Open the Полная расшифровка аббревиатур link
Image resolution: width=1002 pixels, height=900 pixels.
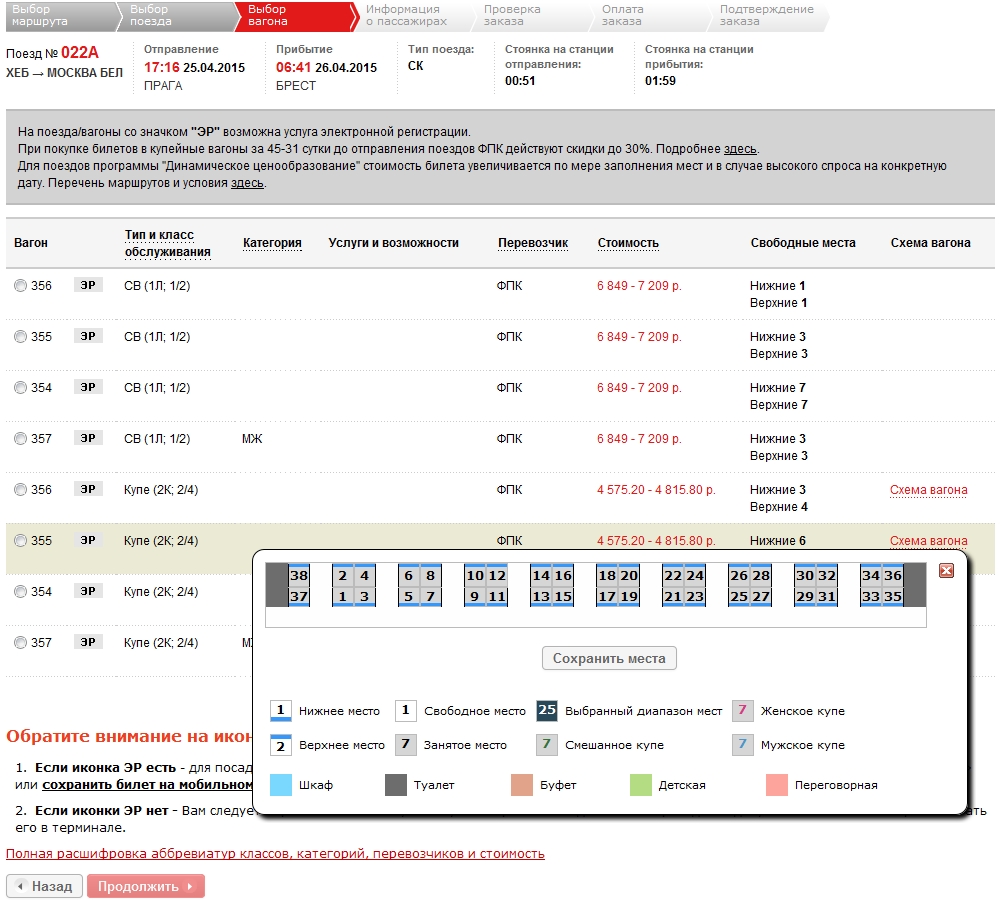275,854
